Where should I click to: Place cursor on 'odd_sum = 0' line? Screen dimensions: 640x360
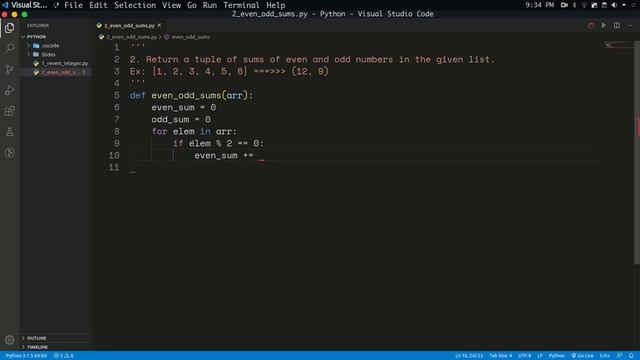(x=181, y=119)
